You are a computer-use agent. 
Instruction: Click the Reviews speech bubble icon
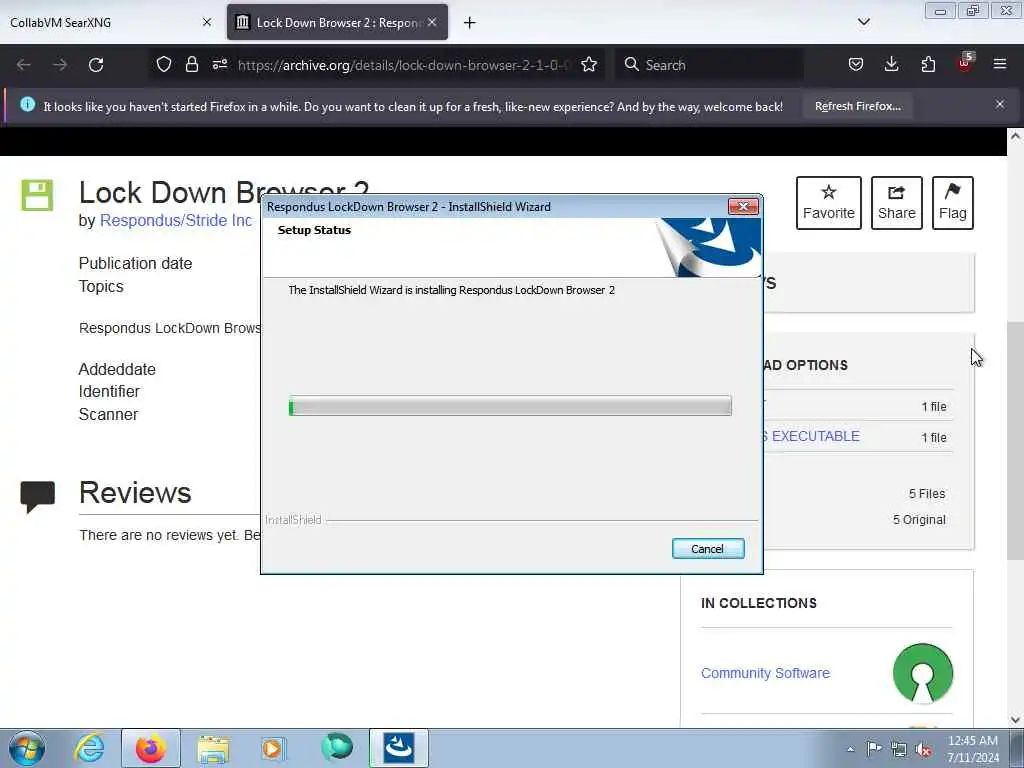(38, 497)
